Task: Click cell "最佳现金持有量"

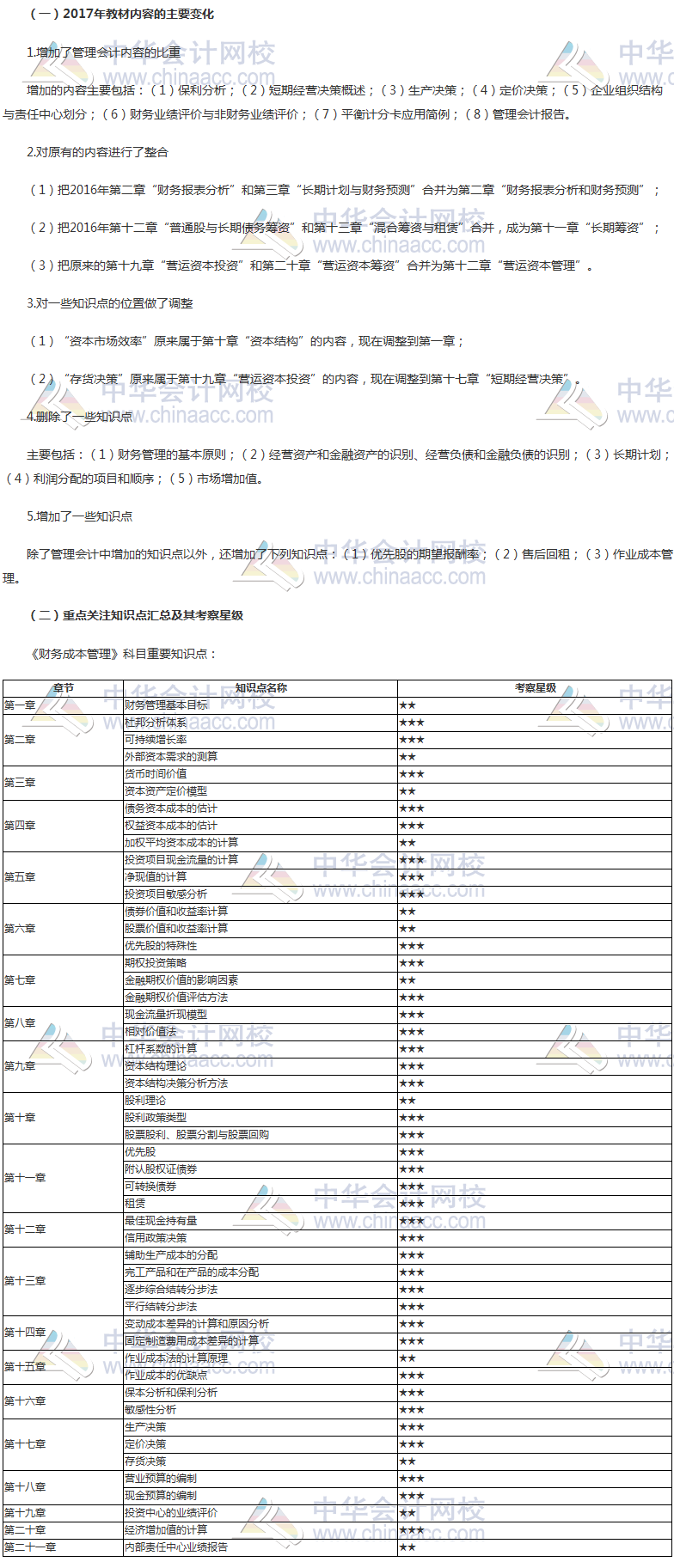Action: pos(260,1221)
